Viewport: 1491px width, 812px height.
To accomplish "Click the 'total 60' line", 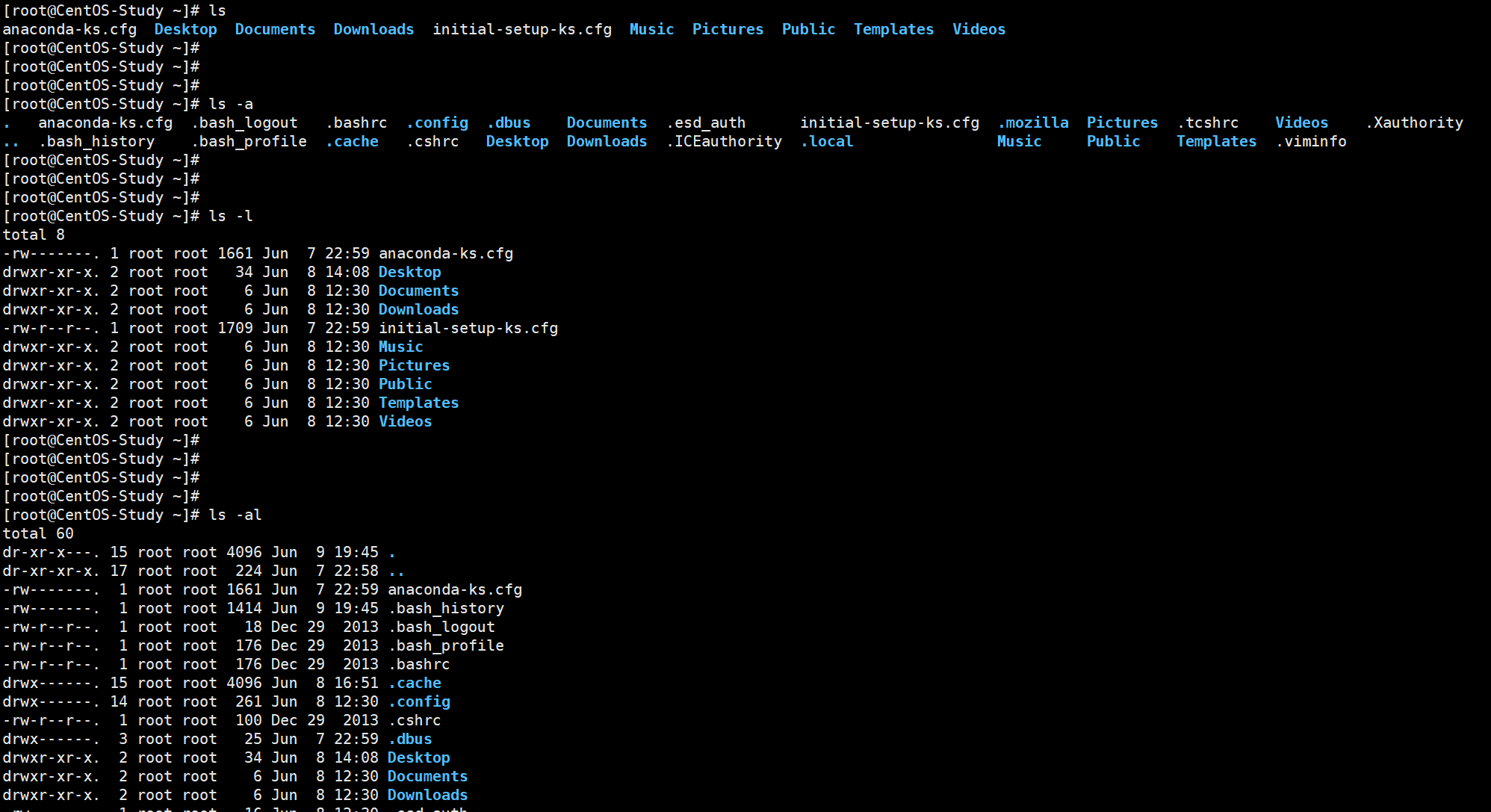I will click(x=38, y=533).
